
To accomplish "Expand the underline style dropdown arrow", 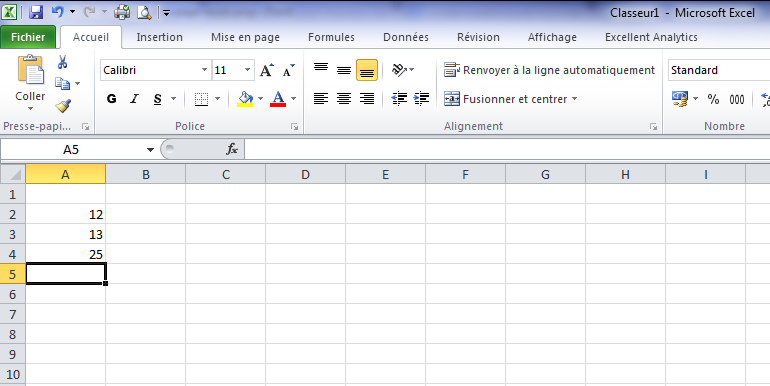I will point(173,99).
